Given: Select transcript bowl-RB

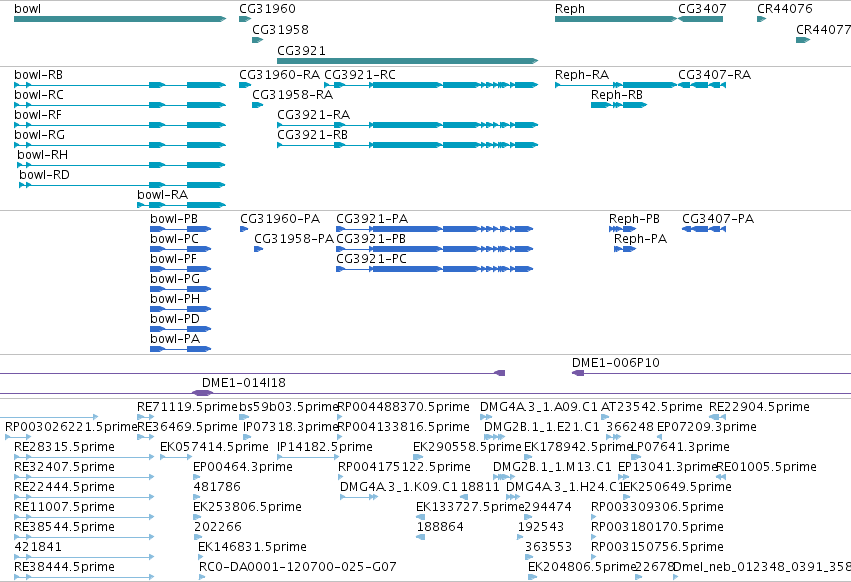Looking at the screenshot, I should pos(120,85).
